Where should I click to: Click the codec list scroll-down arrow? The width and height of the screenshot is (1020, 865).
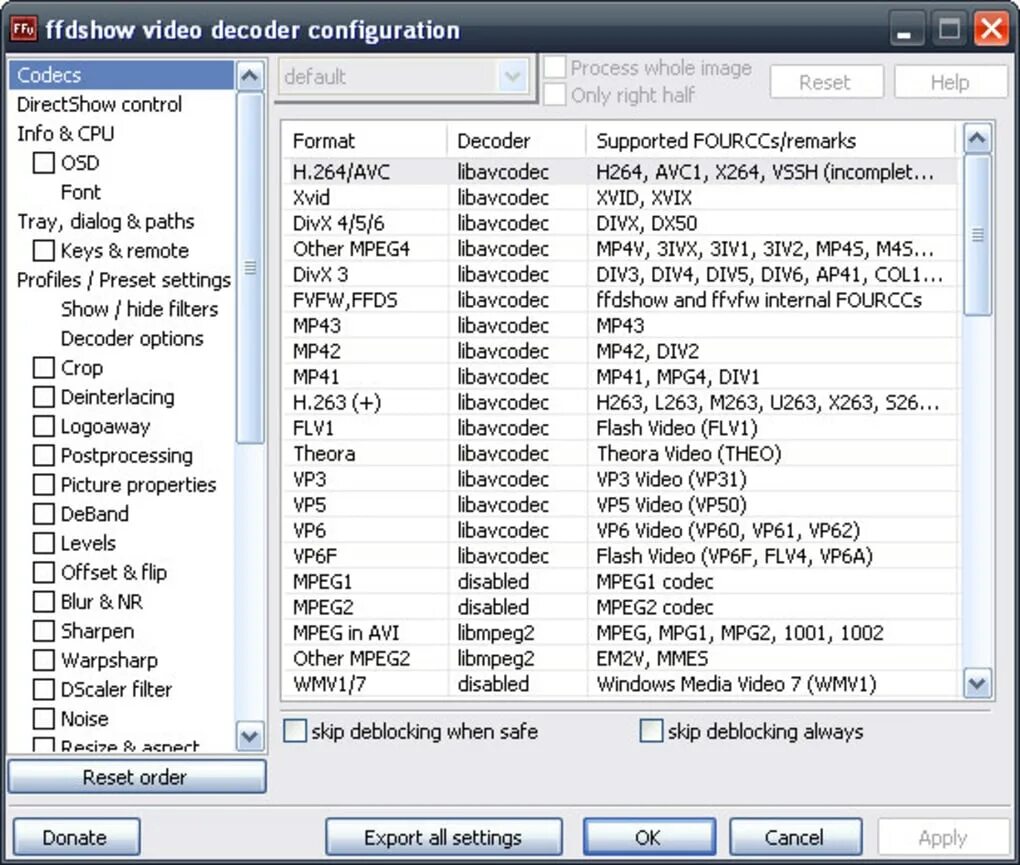click(977, 684)
